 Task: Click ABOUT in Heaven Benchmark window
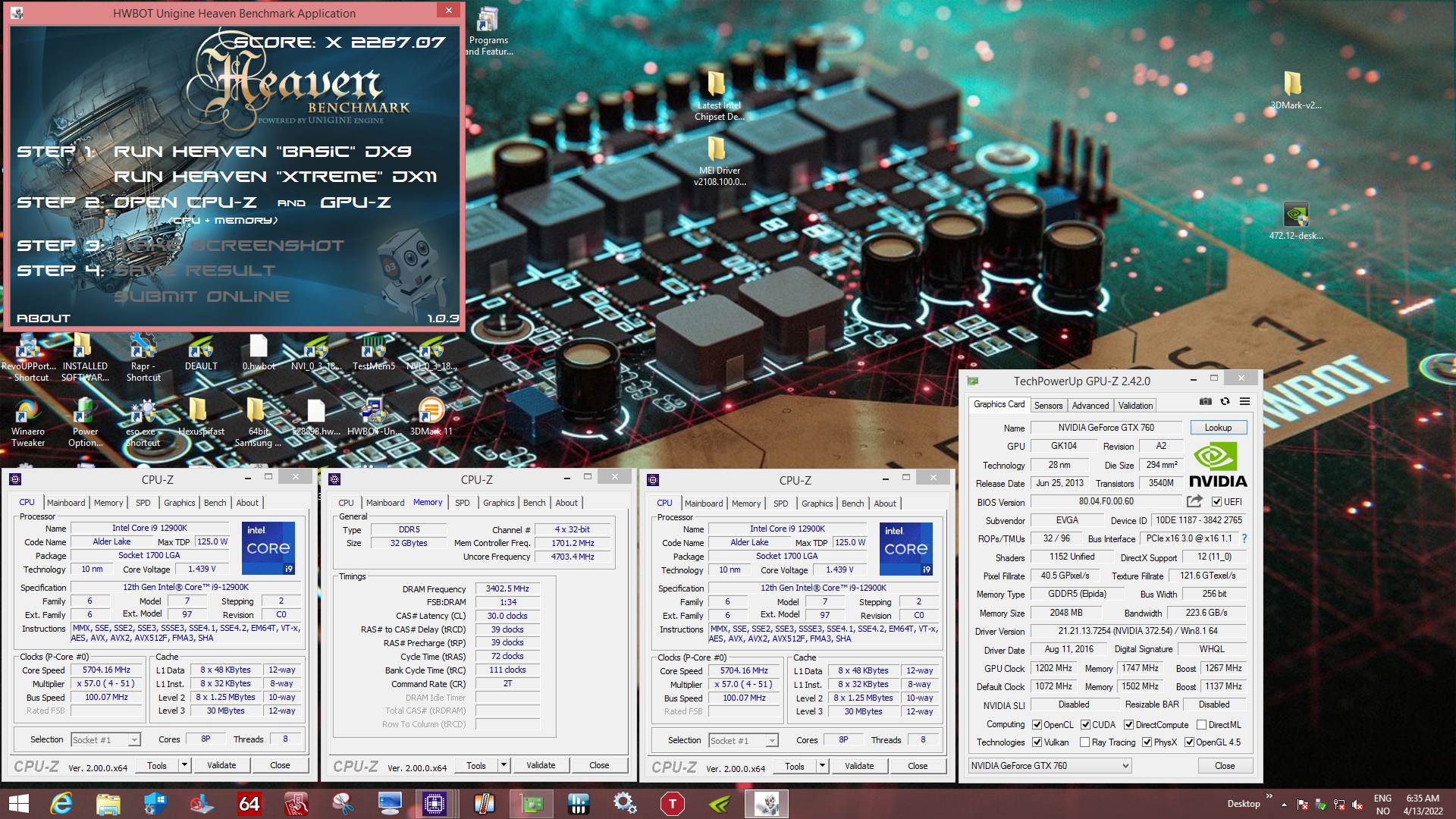click(x=43, y=318)
